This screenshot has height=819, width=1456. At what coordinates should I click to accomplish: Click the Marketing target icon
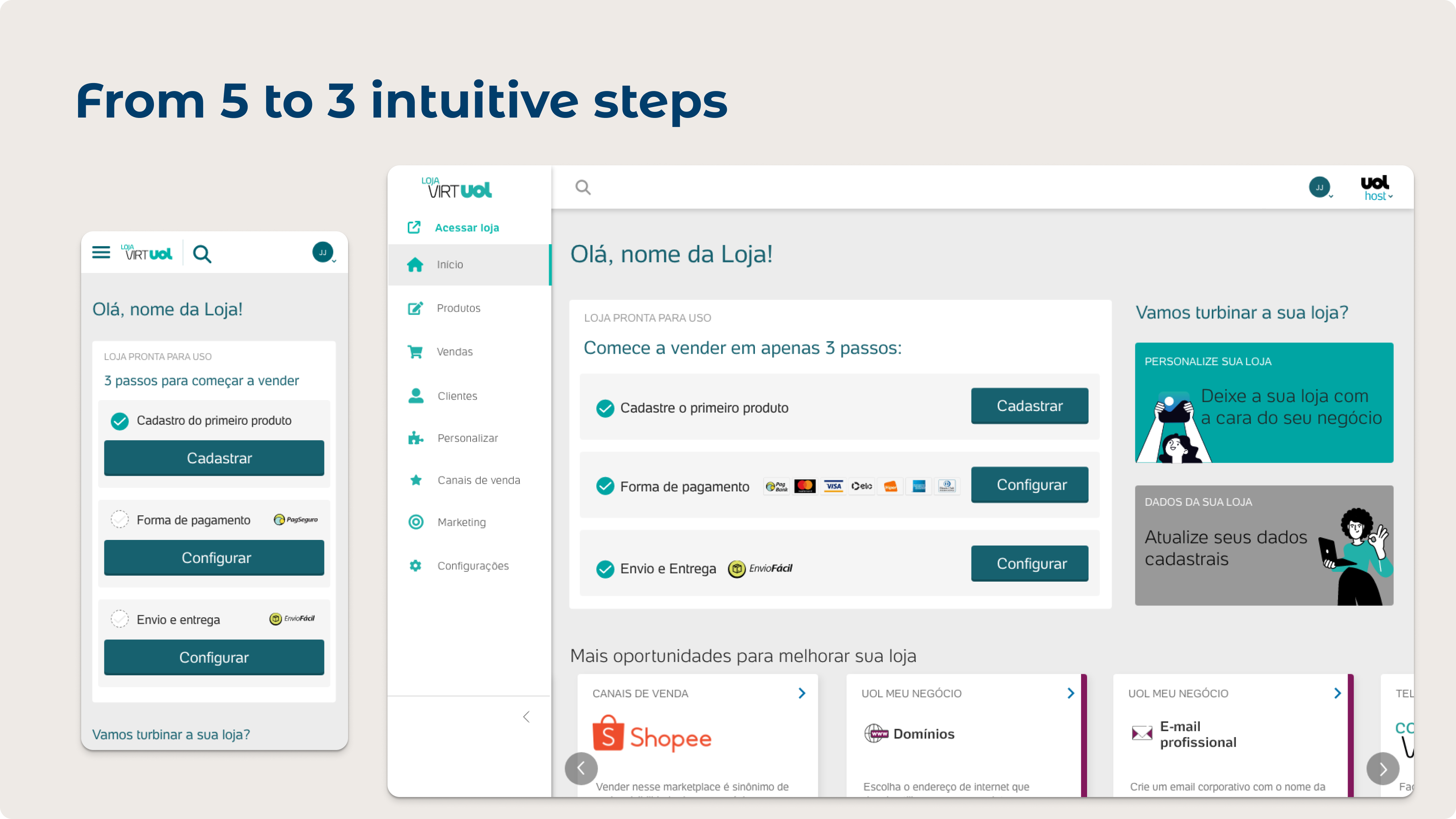pyautogui.click(x=416, y=522)
